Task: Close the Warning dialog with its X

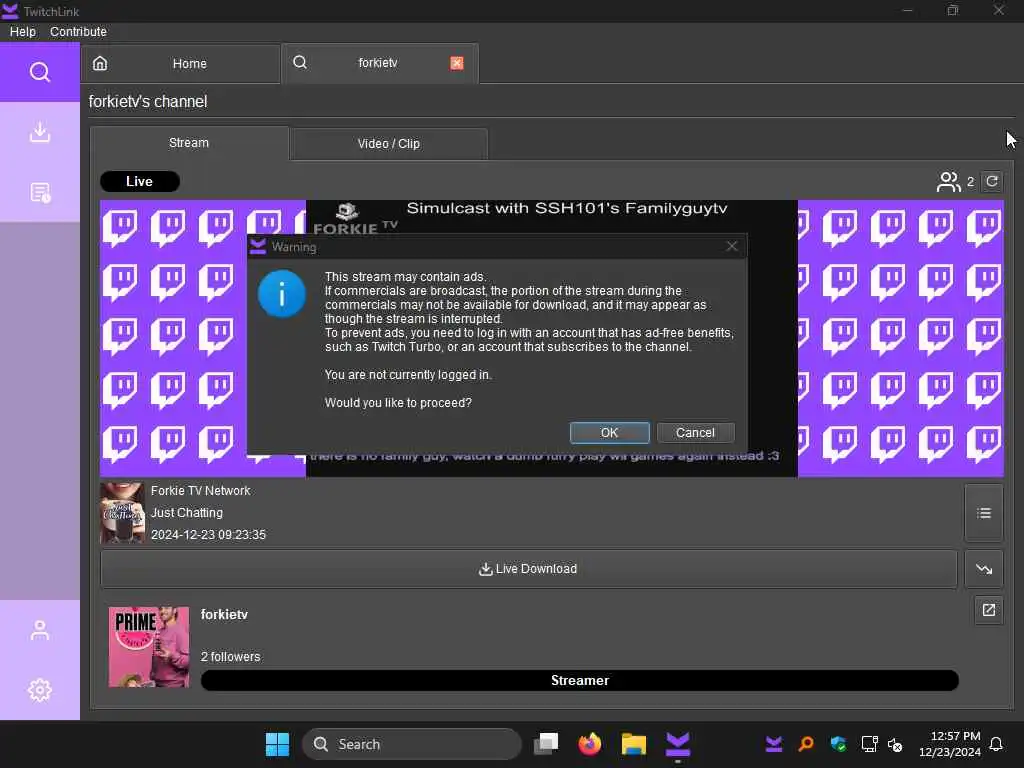Action: click(x=731, y=246)
